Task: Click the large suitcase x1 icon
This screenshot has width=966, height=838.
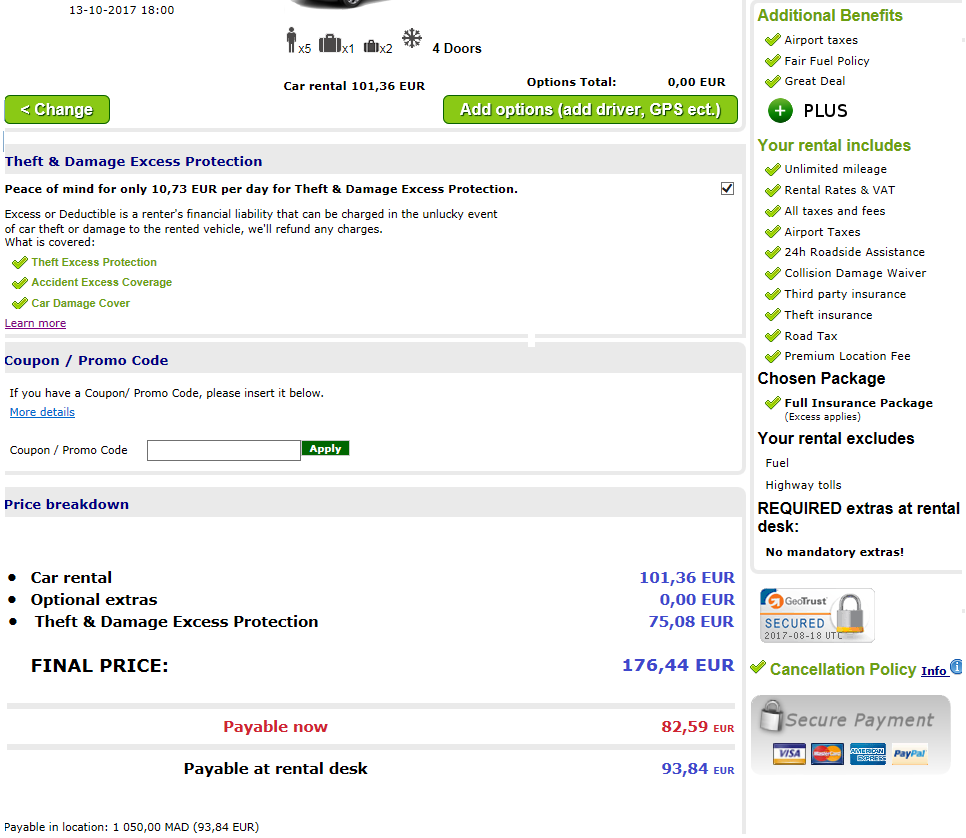Action: tap(330, 43)
